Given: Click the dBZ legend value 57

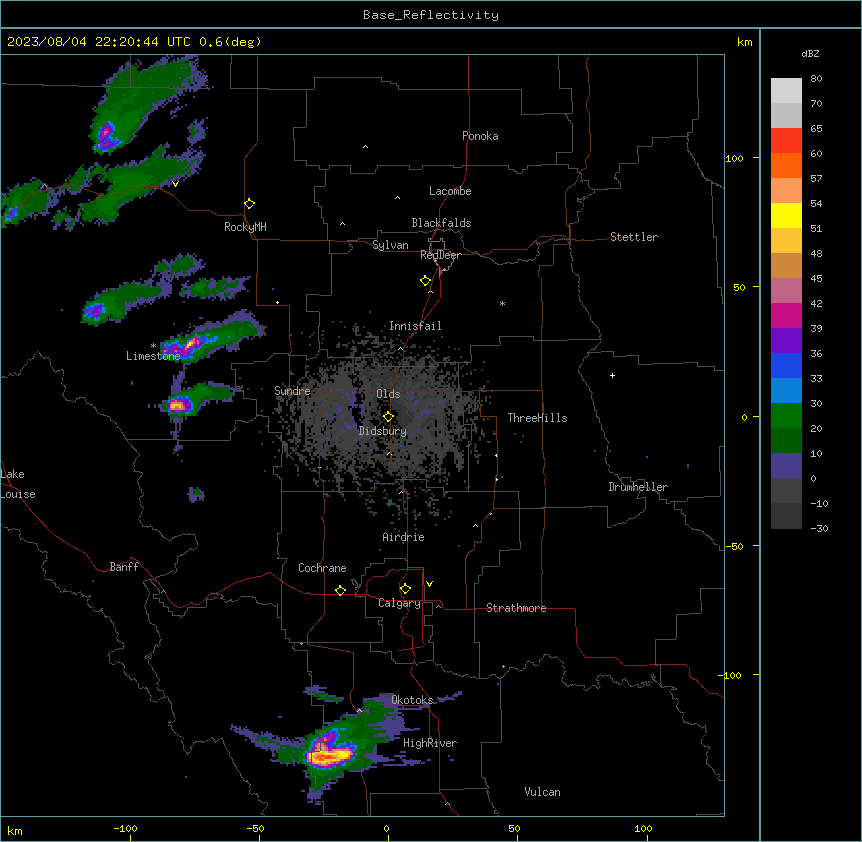Looking at the screenshot, I should (816, 178).
